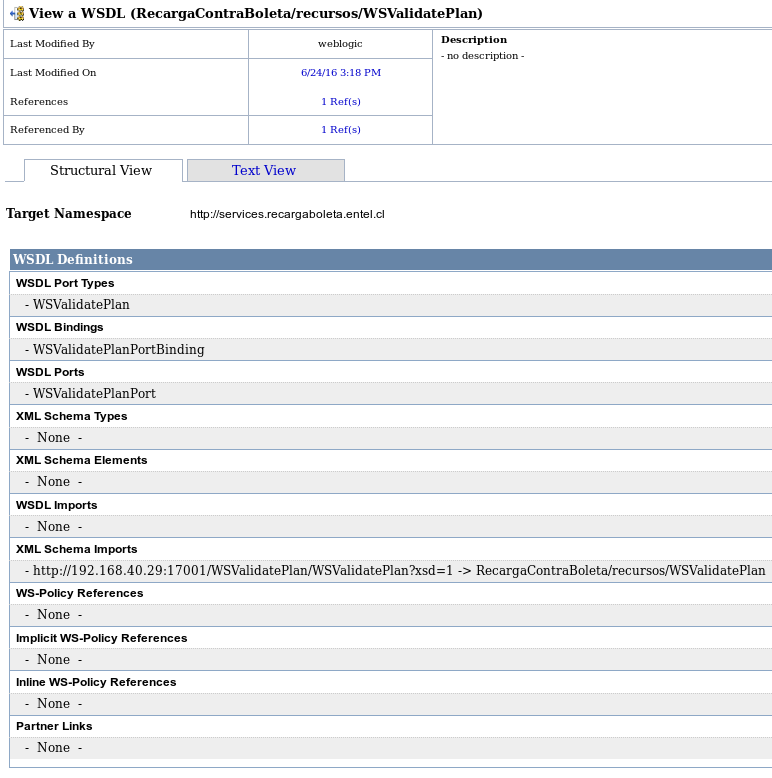This screenshot has height=778, width=772.
Task: Click the WSDL Bindings heading
Action: 60,327
